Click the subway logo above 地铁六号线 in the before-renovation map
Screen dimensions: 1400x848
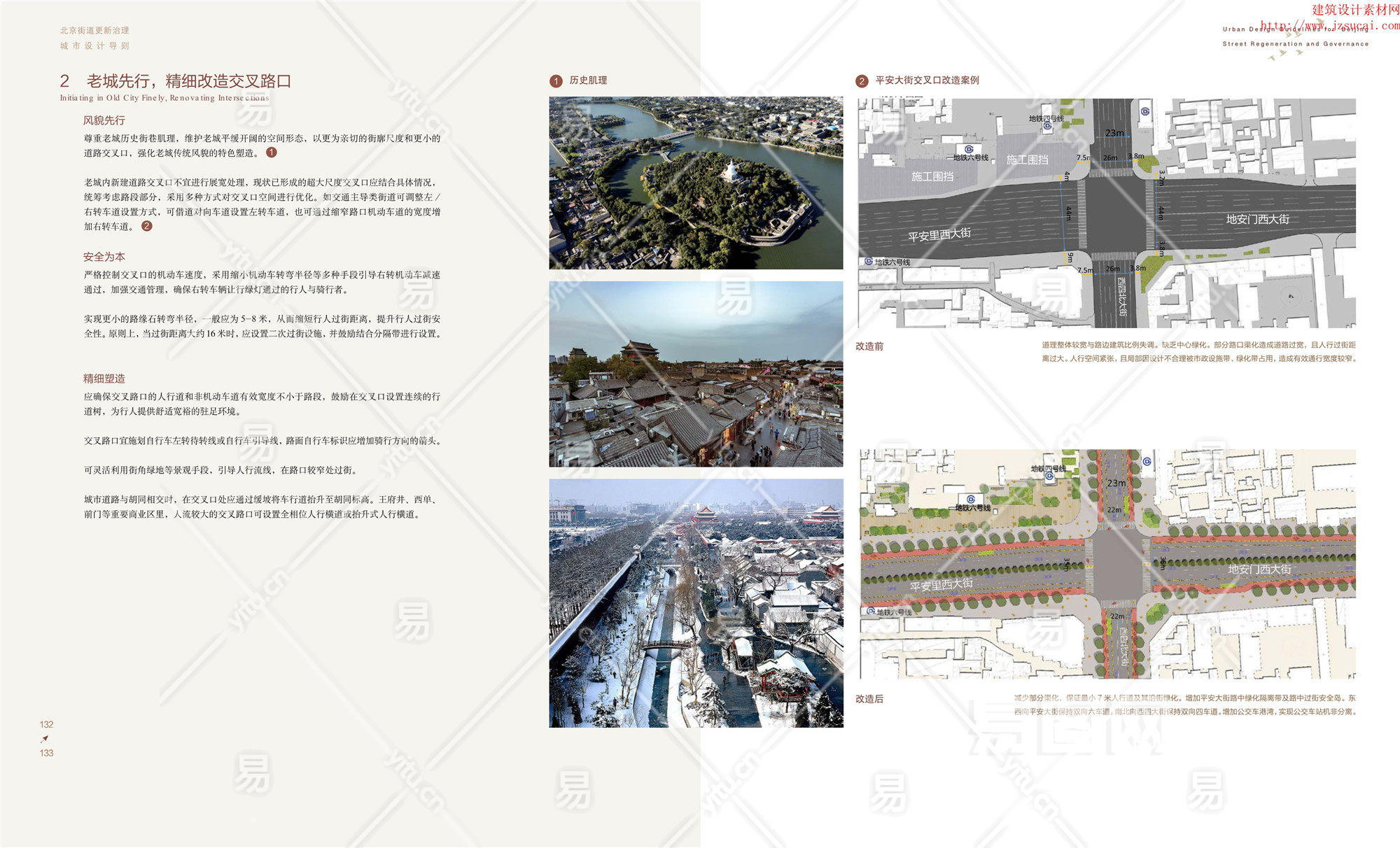coord(969,149)
